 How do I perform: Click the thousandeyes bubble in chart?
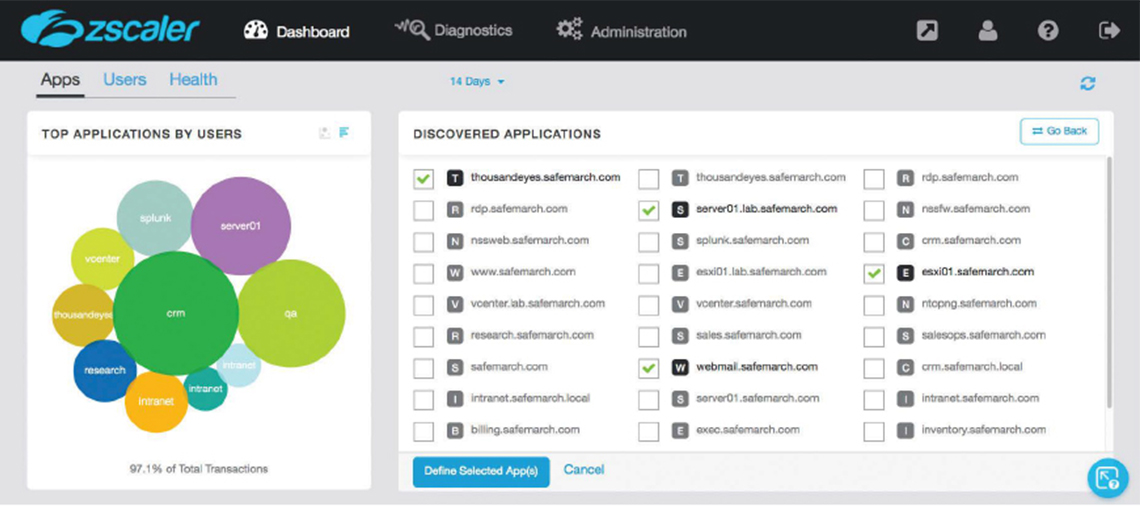(x=82, y=315)
